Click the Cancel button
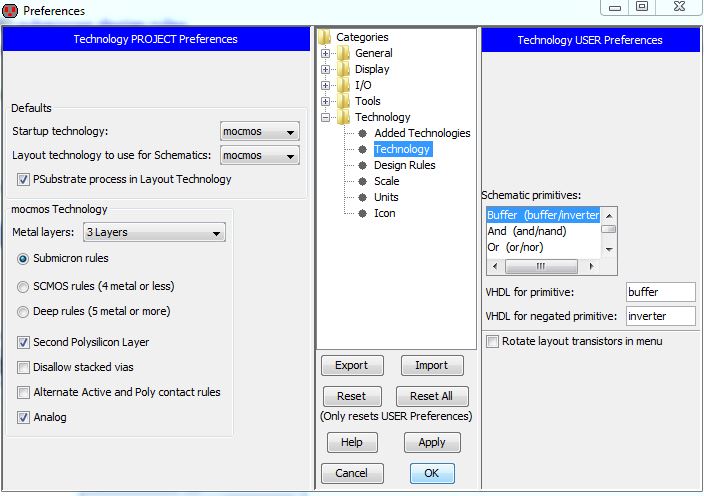The height and width of the screenshot is (496, 704). pos(352,474)
